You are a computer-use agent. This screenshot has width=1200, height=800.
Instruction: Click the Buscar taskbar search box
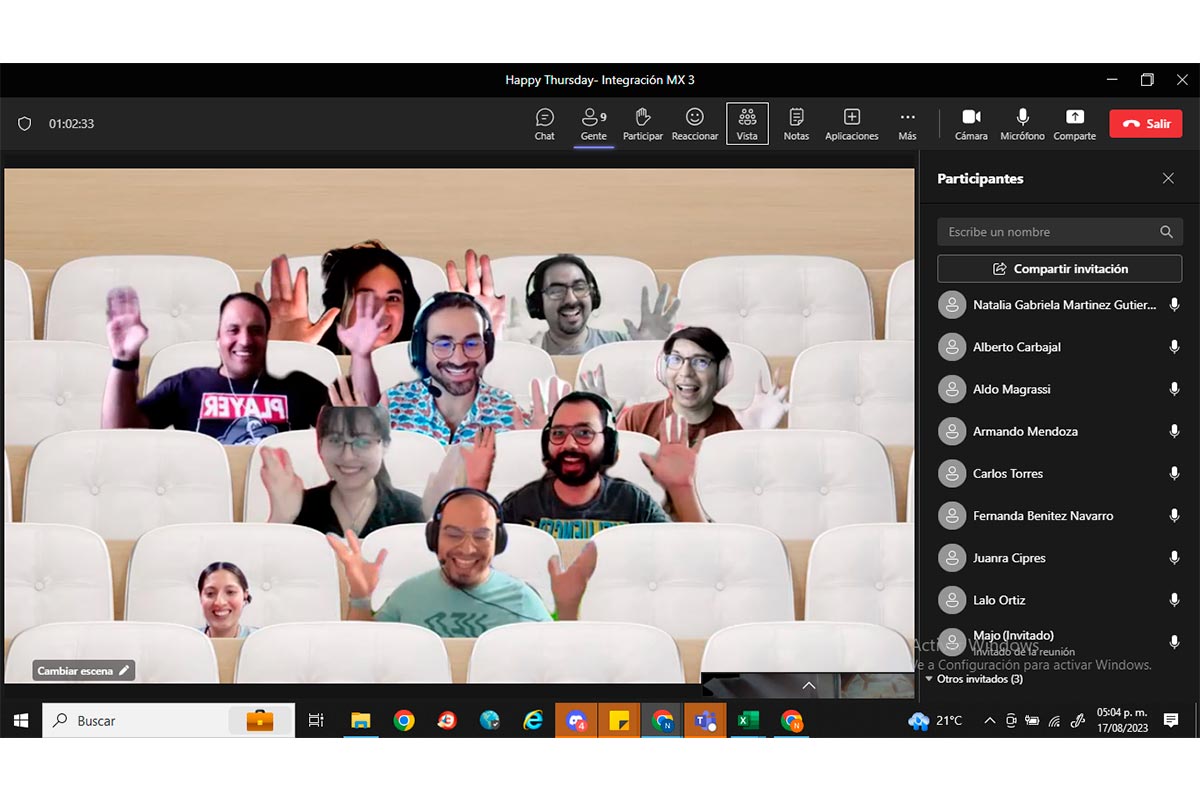click(168, 720)
